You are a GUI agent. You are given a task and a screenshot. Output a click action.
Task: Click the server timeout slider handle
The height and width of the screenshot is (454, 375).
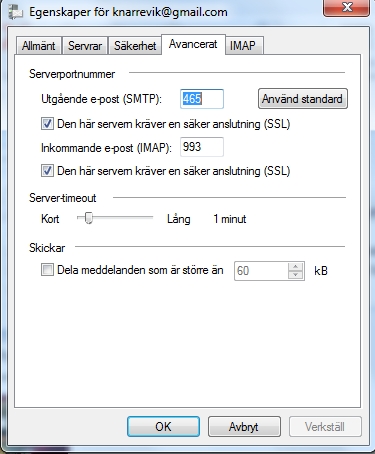click(x=88, y=218)
